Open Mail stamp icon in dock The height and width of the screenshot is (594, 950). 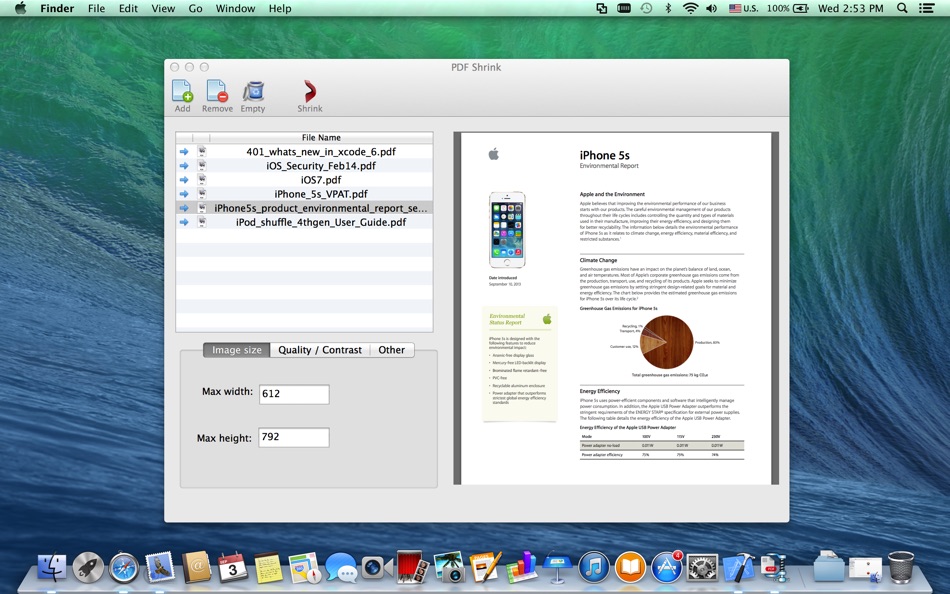point(160,567)
